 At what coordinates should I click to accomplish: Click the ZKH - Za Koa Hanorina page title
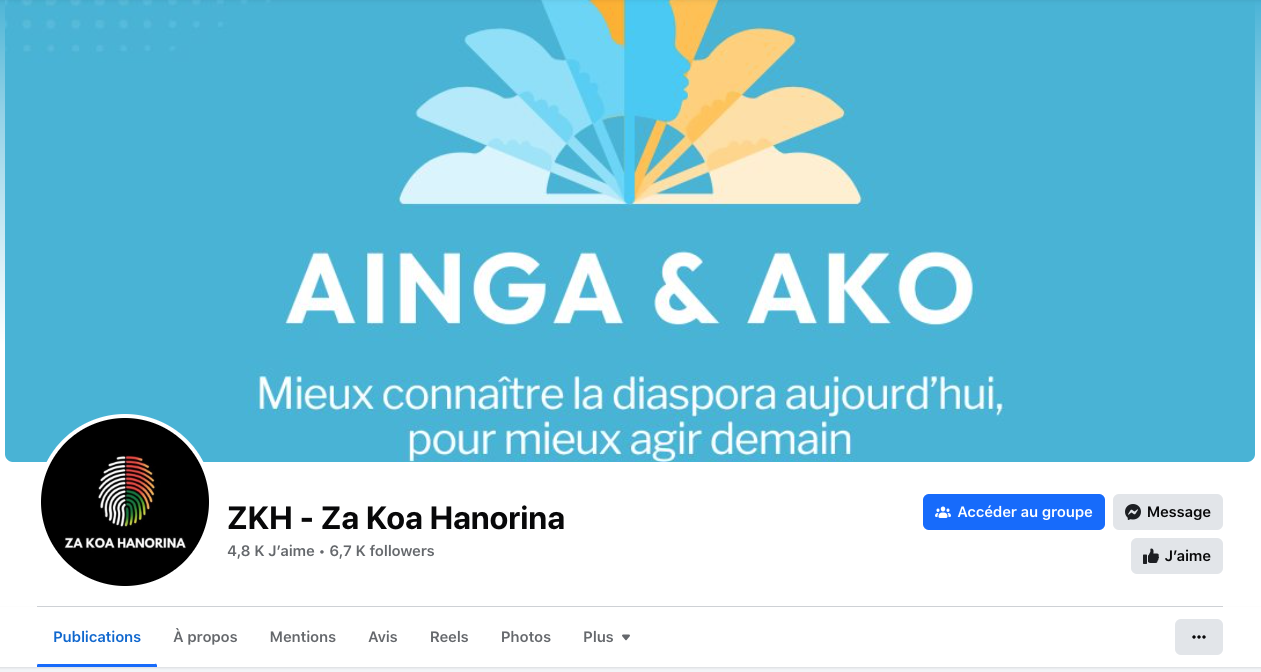point(396,518)
